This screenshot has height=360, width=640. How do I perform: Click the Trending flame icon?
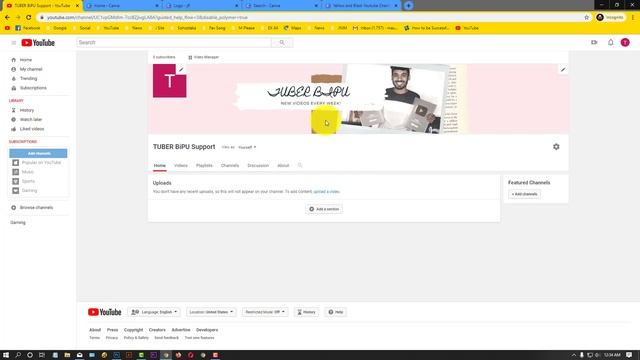[13, 78]
